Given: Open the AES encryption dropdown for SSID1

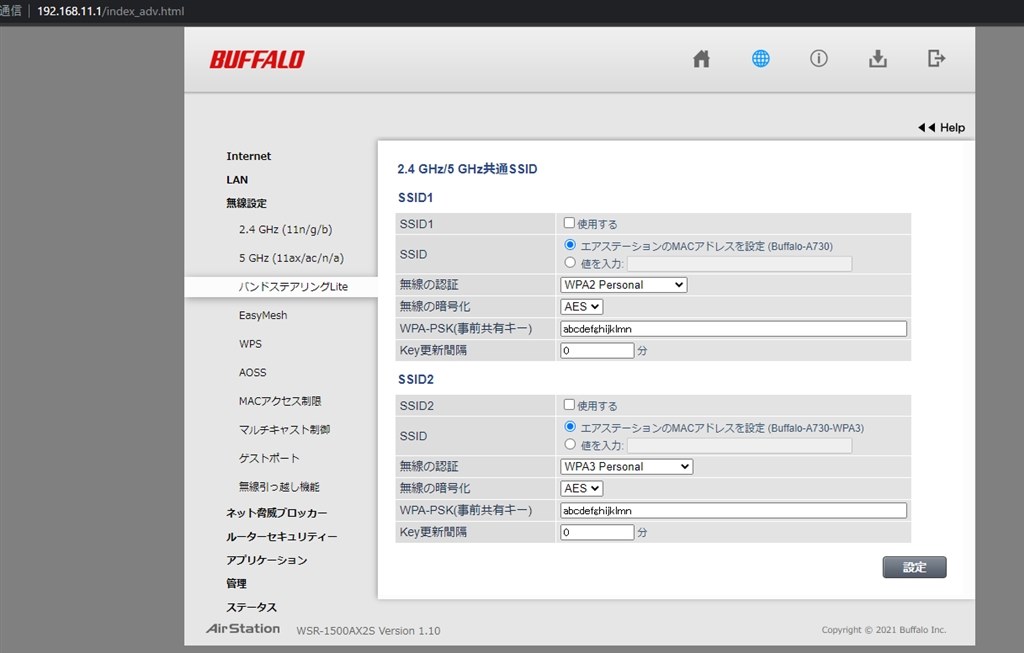Looking at the screenshot, I should [581, 306].
